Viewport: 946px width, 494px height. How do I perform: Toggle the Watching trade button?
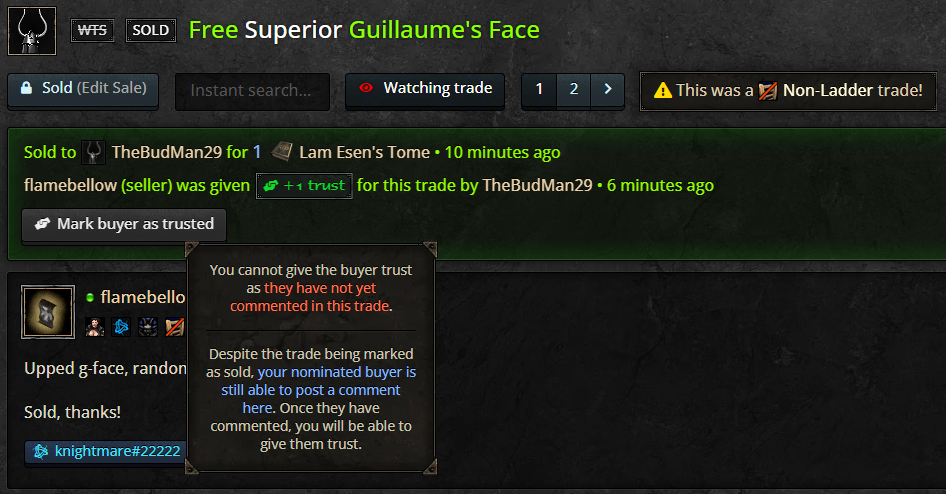[x=425, y=90]
